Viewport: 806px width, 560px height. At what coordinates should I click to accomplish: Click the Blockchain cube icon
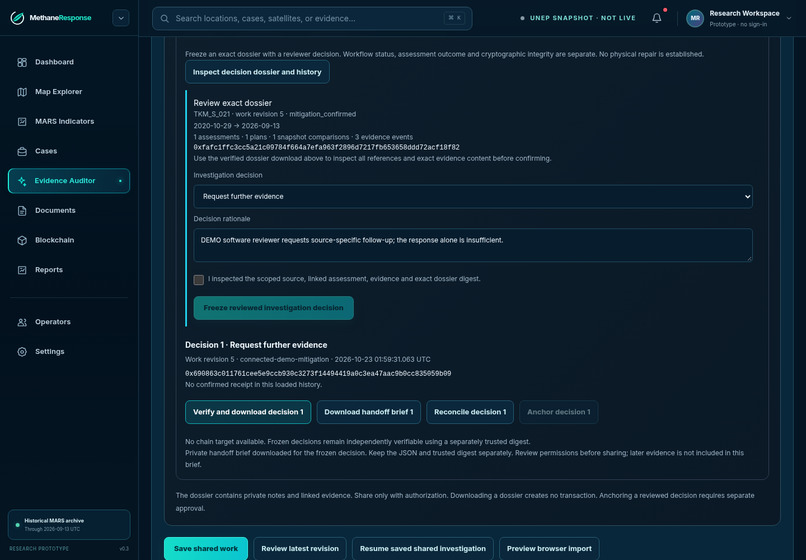pyautogui.click(x=22, y=240)
